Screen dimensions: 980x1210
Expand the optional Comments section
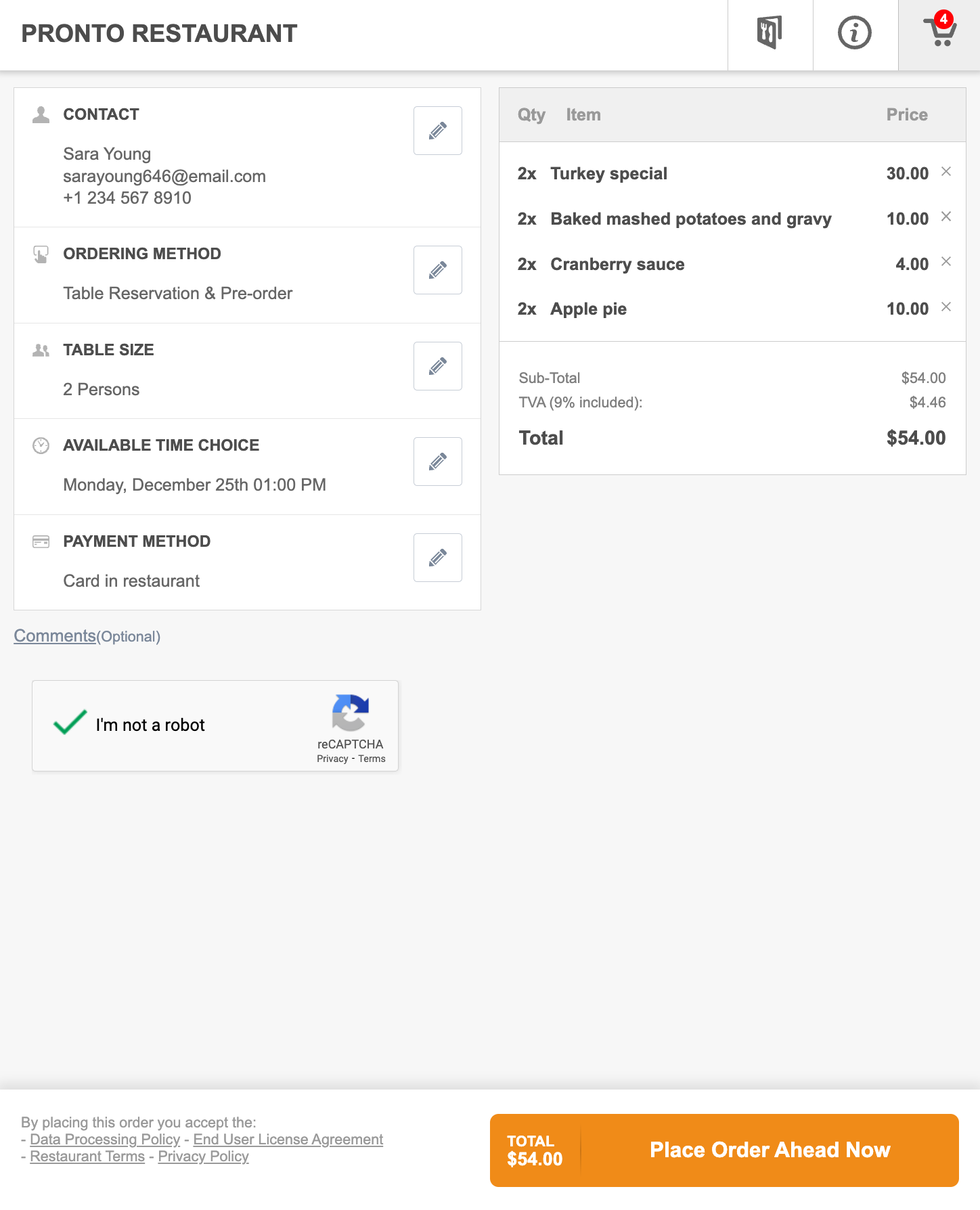point(55,635)
